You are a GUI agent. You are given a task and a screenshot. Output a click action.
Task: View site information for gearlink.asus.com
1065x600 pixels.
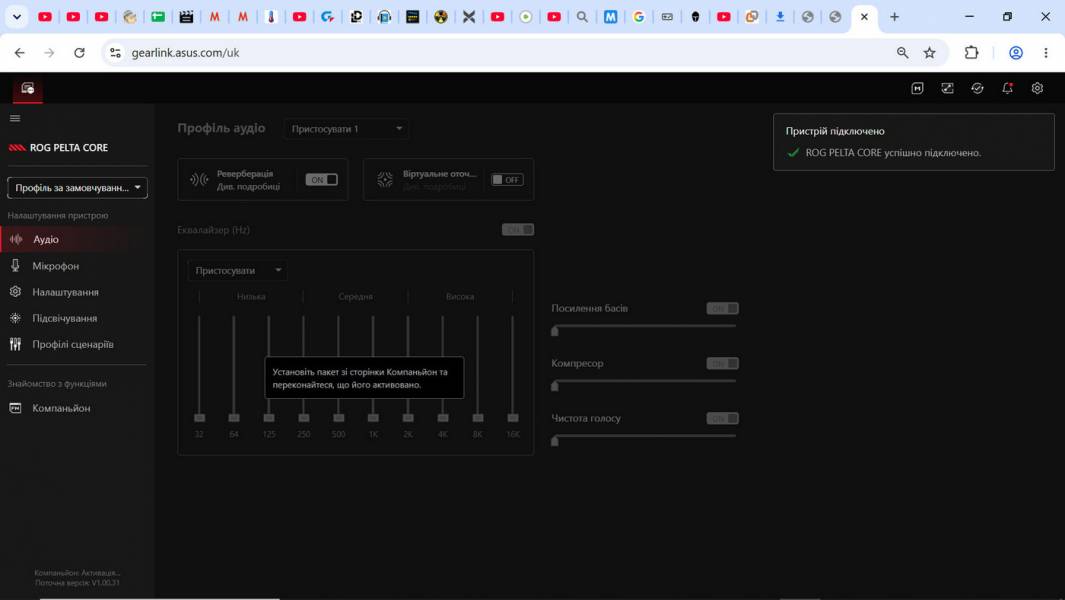click(115, 52)
